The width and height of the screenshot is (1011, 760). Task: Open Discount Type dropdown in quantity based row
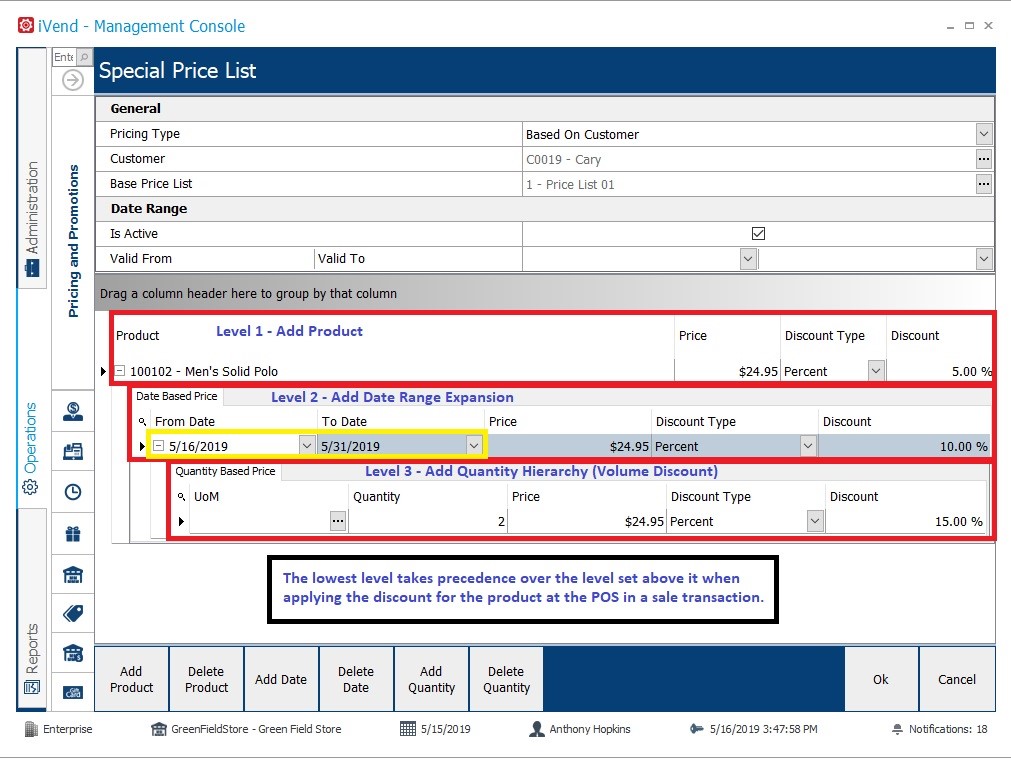tap(815, 521)
